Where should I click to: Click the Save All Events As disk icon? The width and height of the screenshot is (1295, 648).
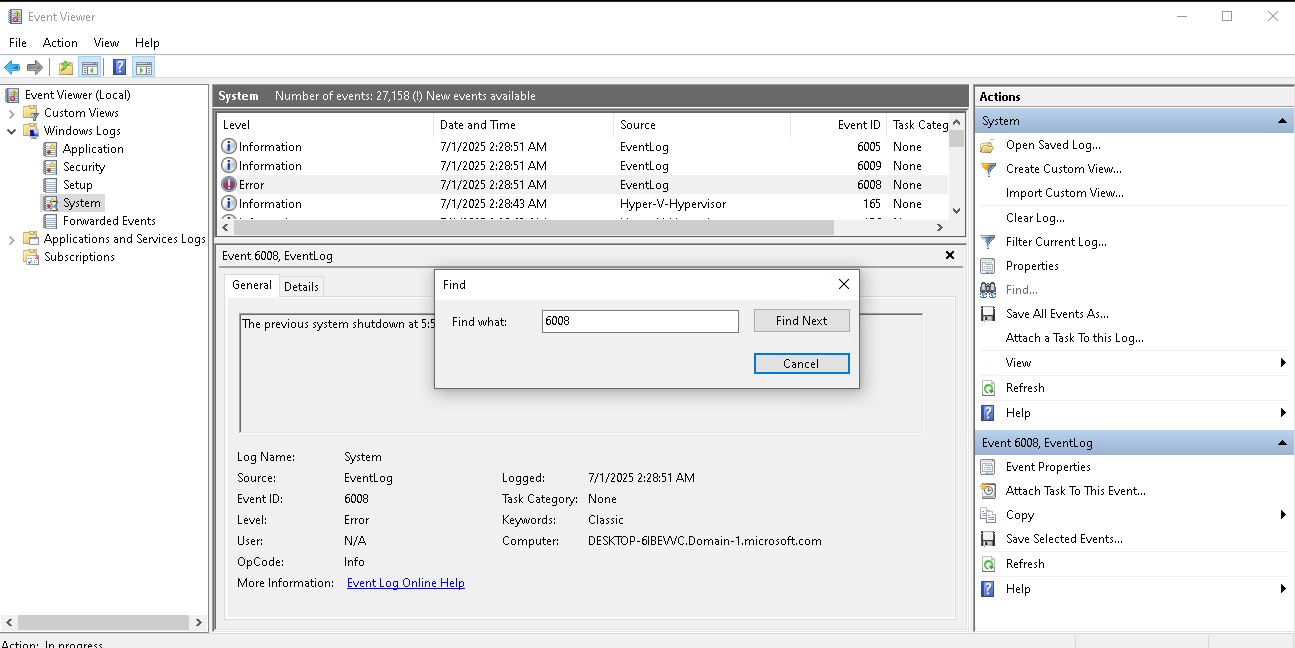click(x=988, y=314)
